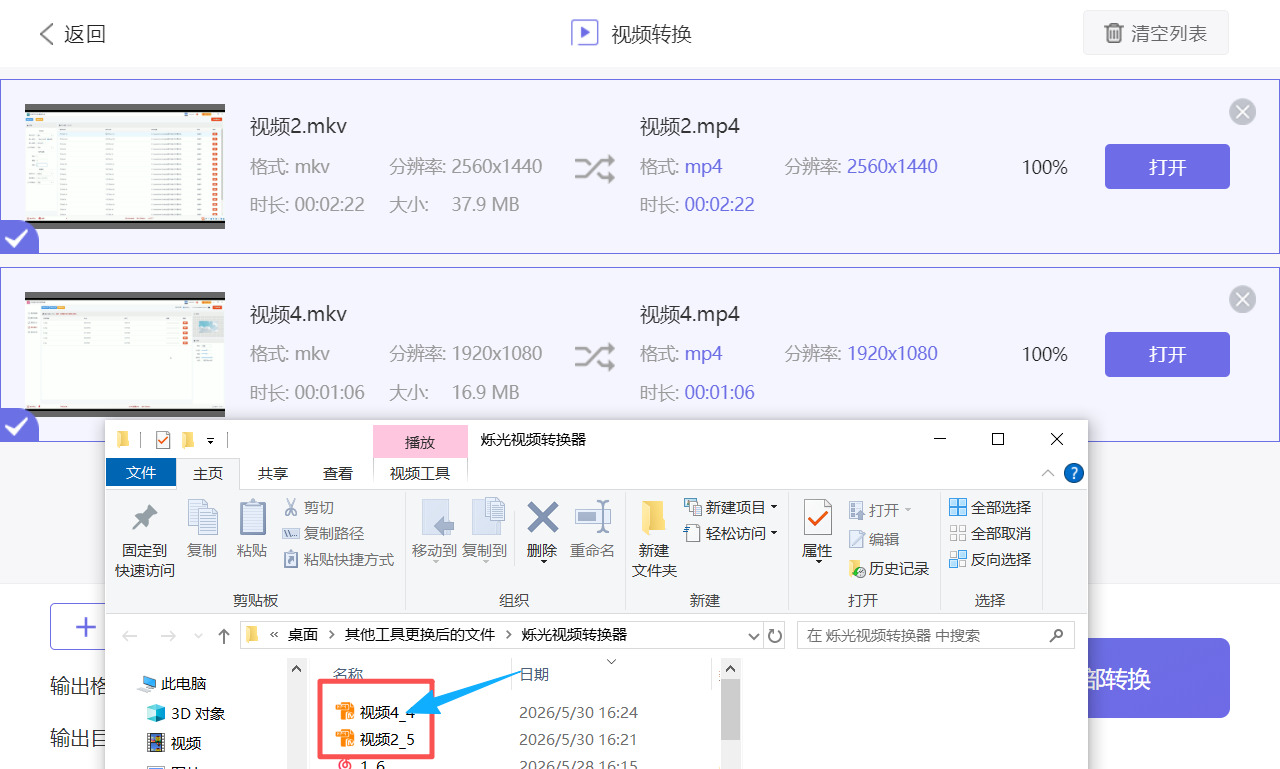Image resolution: width=1280 pixels, height=769 pixels.
Task: Click 全部选择 in ribbon
Action: pos(990,508)
